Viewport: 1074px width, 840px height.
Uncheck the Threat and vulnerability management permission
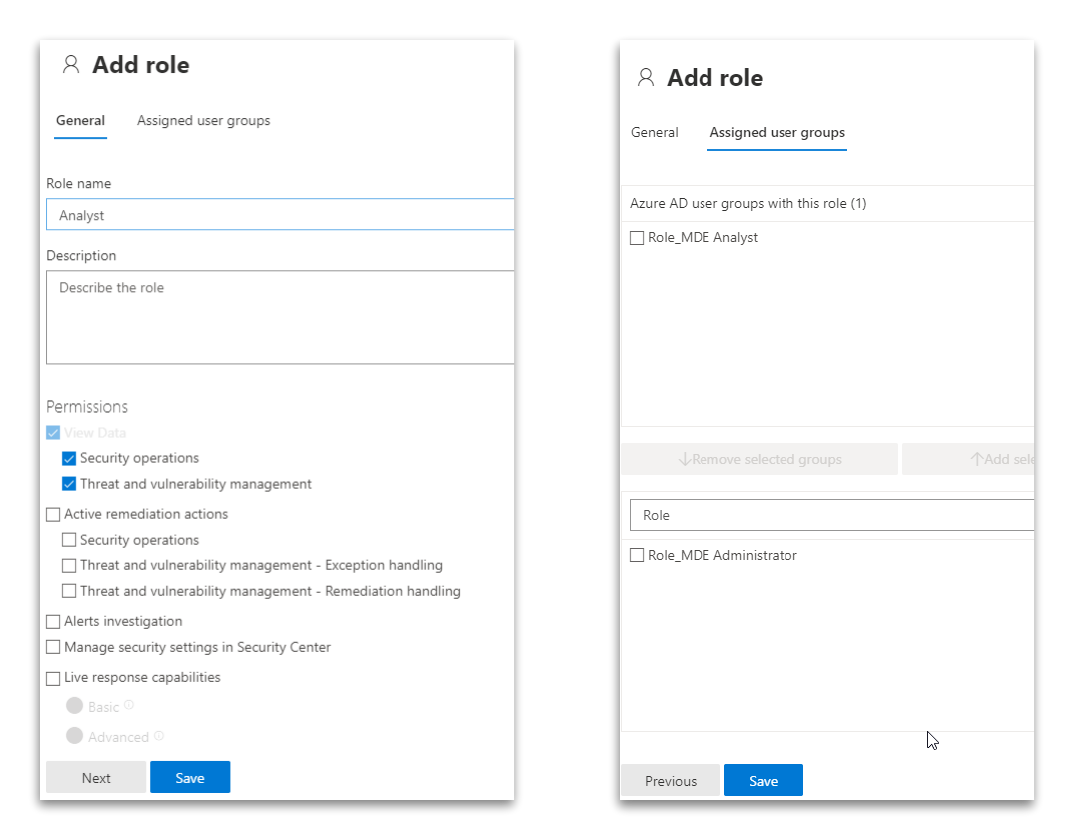click(69, 484)
